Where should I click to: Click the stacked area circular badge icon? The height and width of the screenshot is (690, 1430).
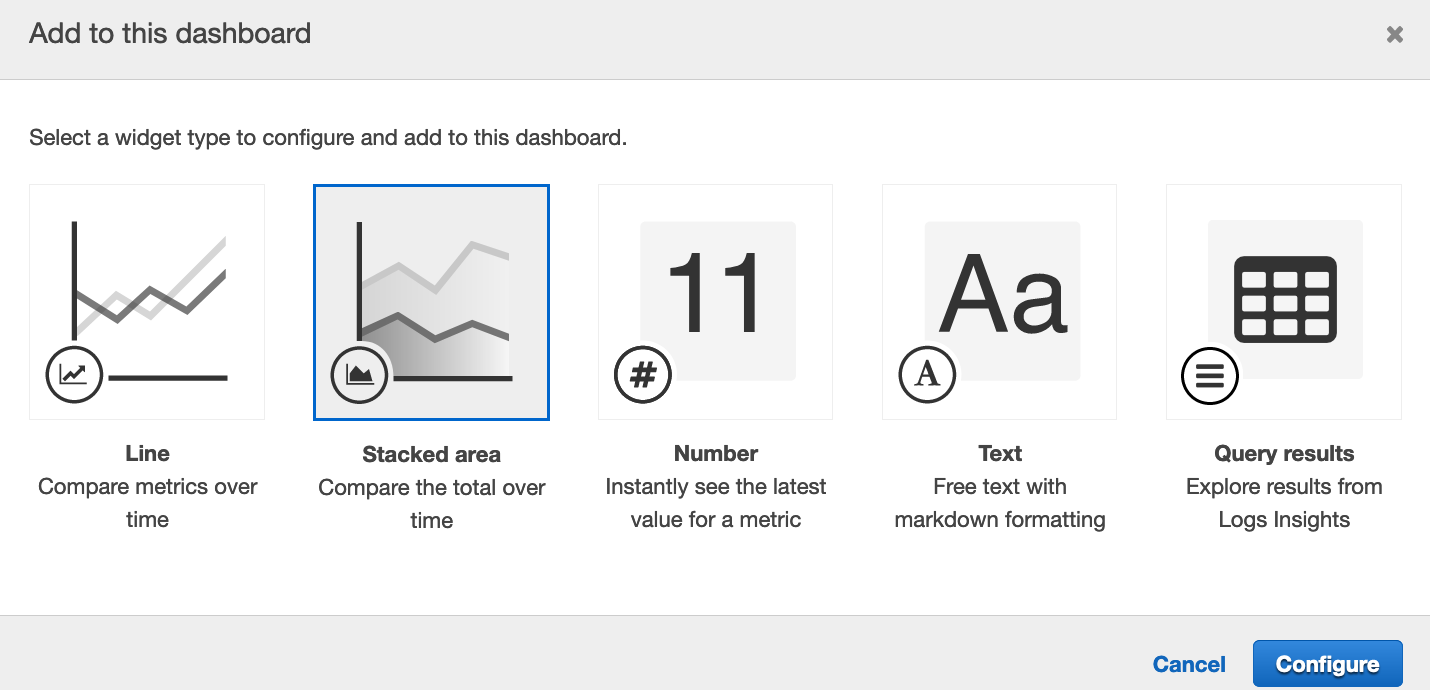click(x=359, y=375)
